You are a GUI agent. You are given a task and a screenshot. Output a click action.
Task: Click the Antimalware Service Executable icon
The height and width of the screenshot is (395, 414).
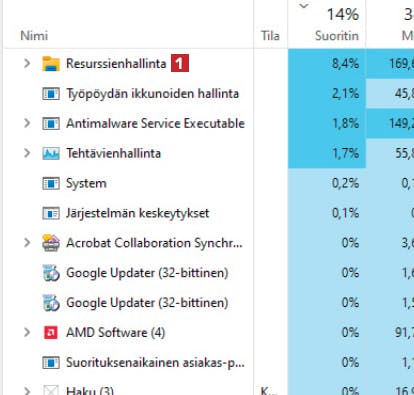(x=51, y=124)
